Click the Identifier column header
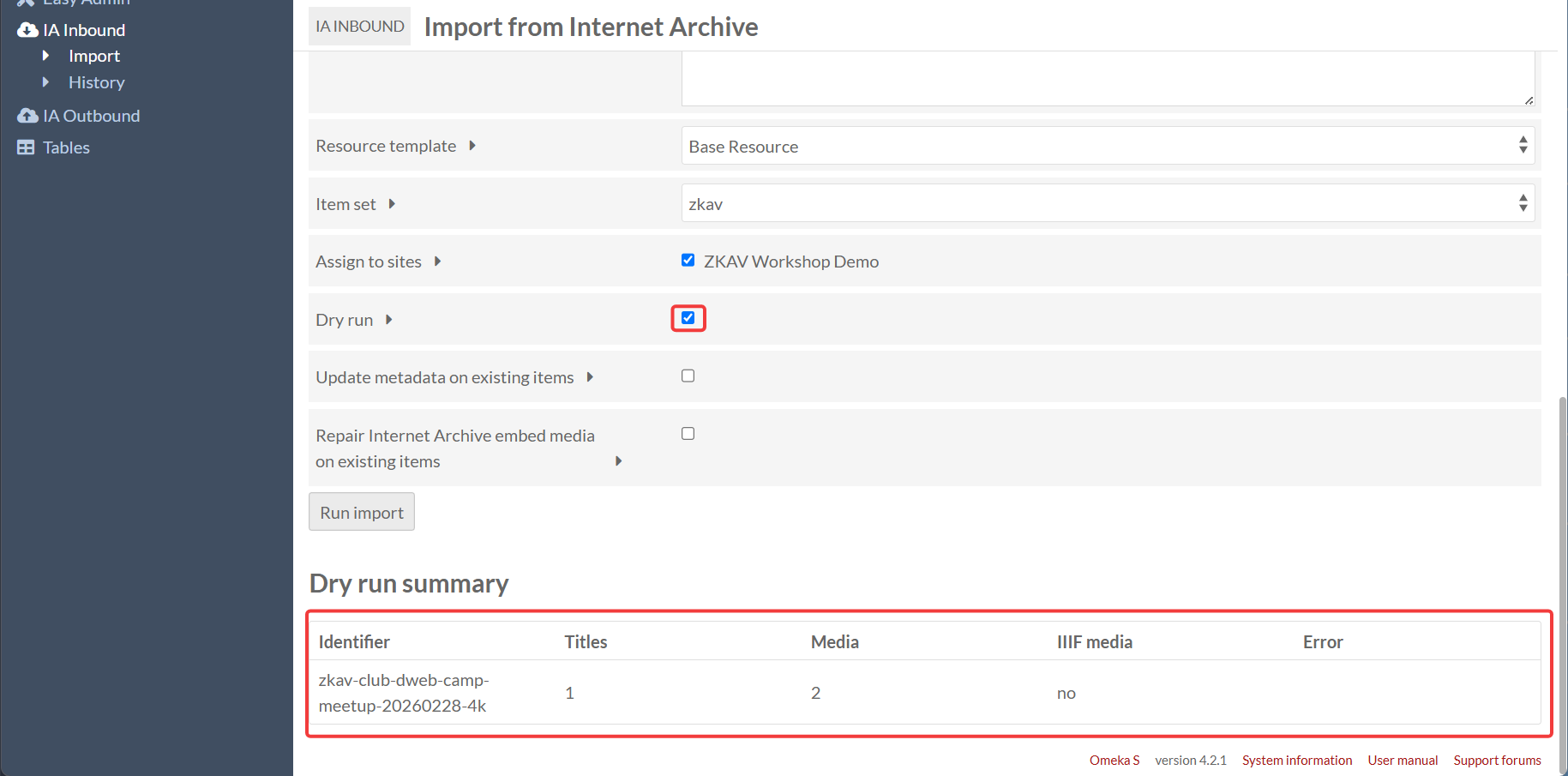This screenshot has width=1568, height=776. (x=354, y=642)
